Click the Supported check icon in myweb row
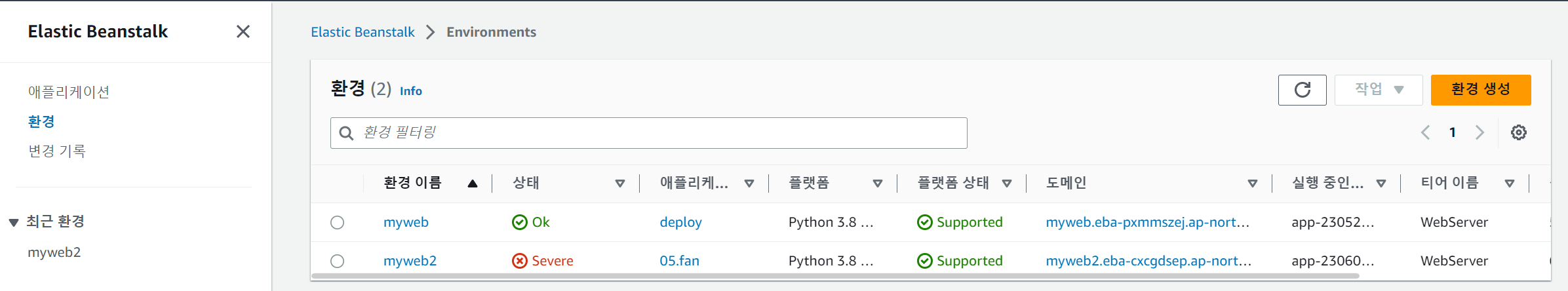This screenshot has width=1568, height=291. click(x=924, y=222)
